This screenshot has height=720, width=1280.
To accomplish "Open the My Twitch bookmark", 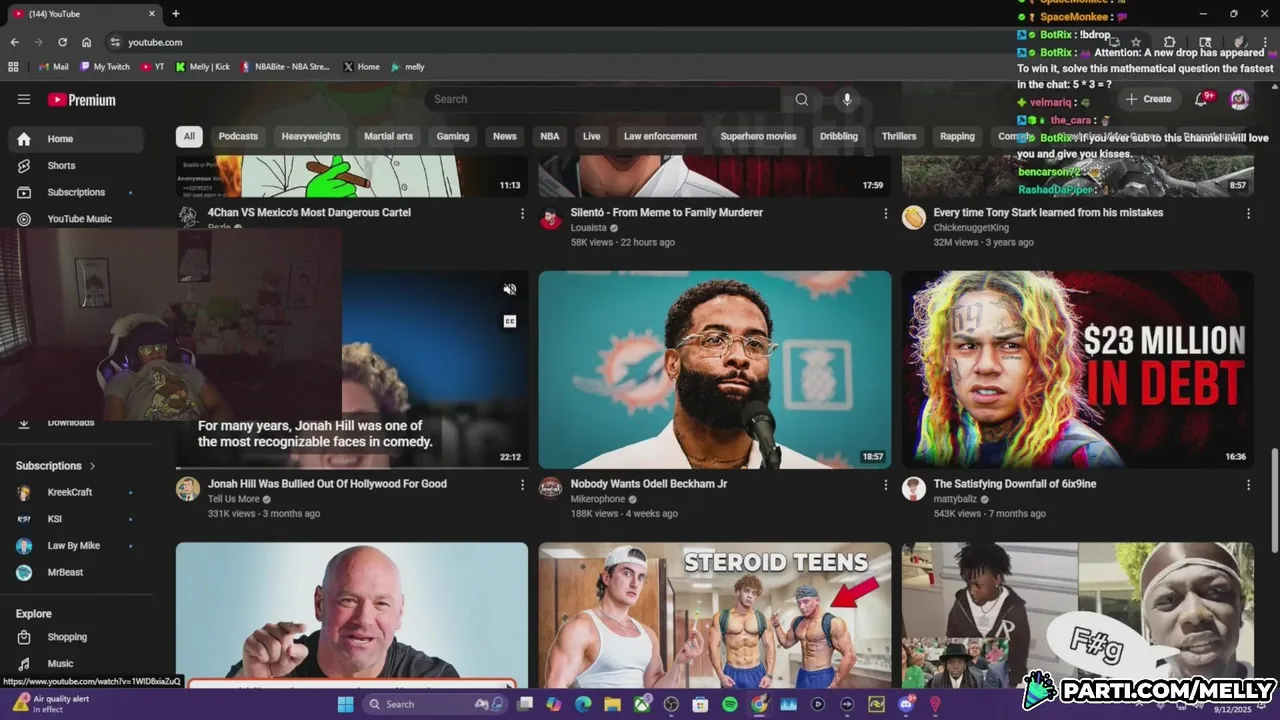I will (105, 67).
